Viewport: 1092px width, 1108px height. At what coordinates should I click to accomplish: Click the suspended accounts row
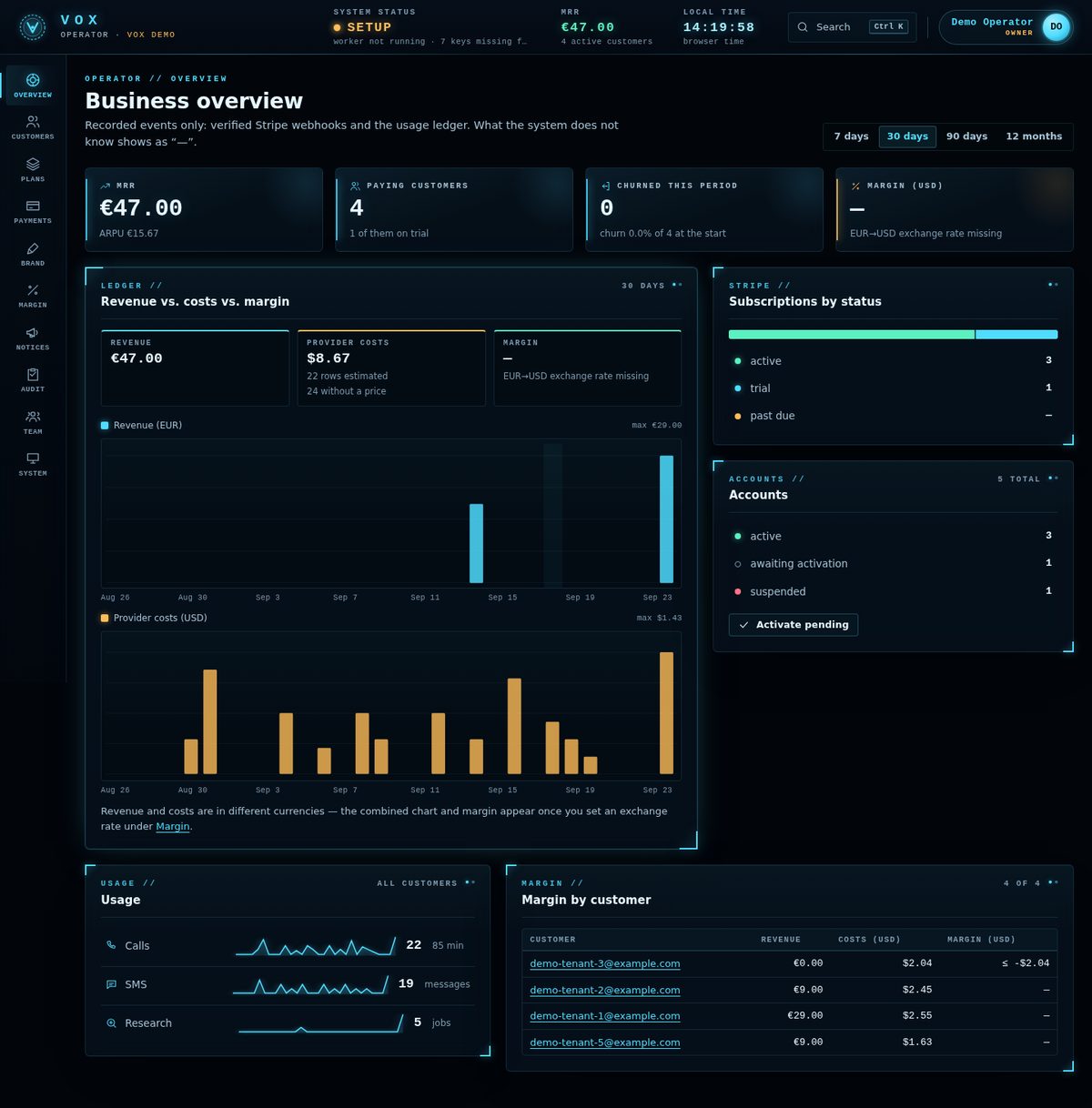click(x=893, y=591)
